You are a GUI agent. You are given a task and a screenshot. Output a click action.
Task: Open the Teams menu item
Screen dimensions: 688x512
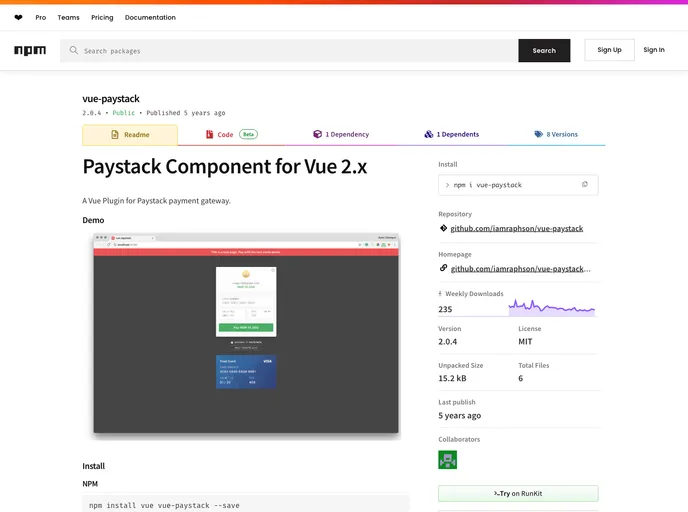[x=68, y=18]
